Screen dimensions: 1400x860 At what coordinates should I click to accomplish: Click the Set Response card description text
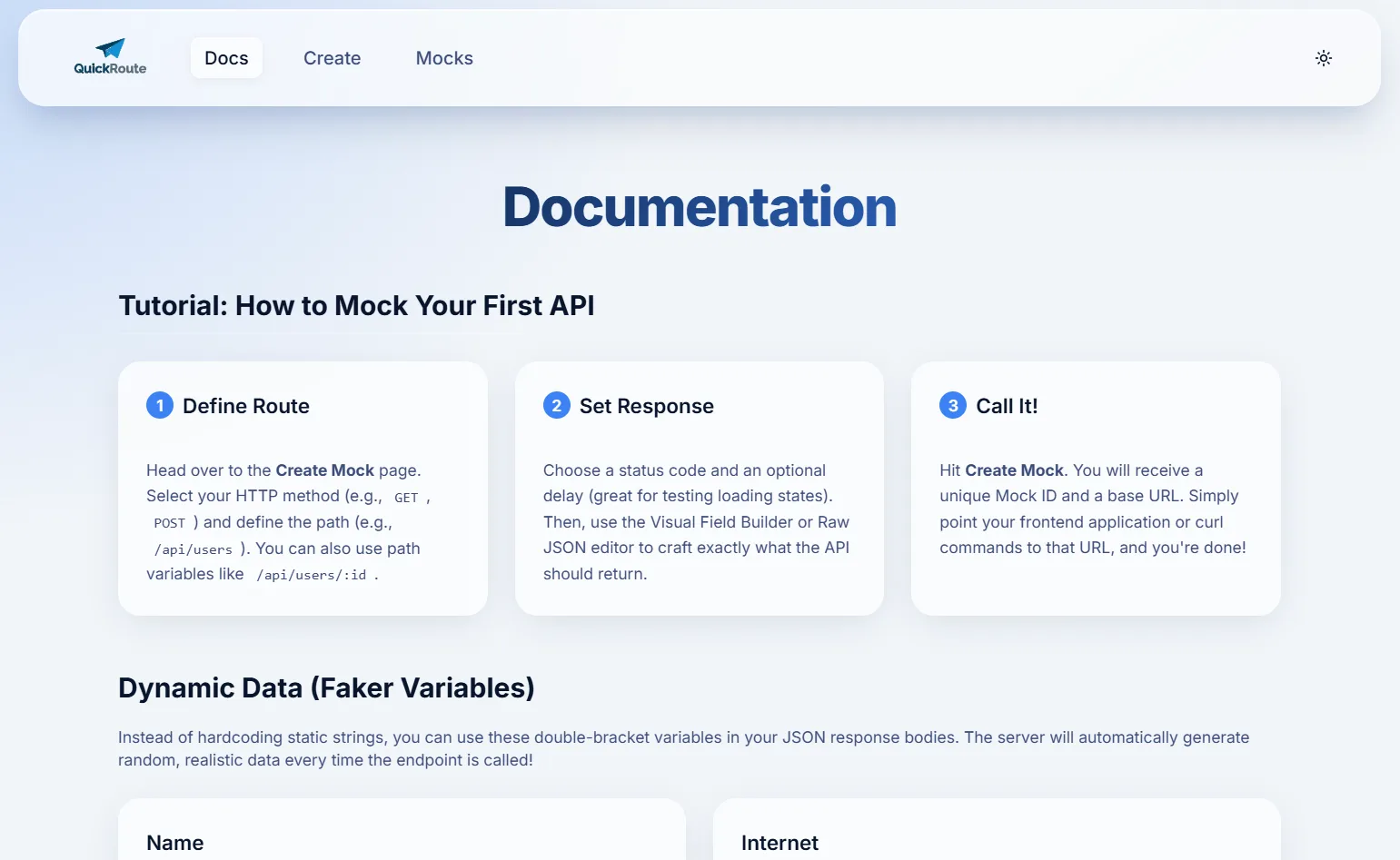coord(698,522)
